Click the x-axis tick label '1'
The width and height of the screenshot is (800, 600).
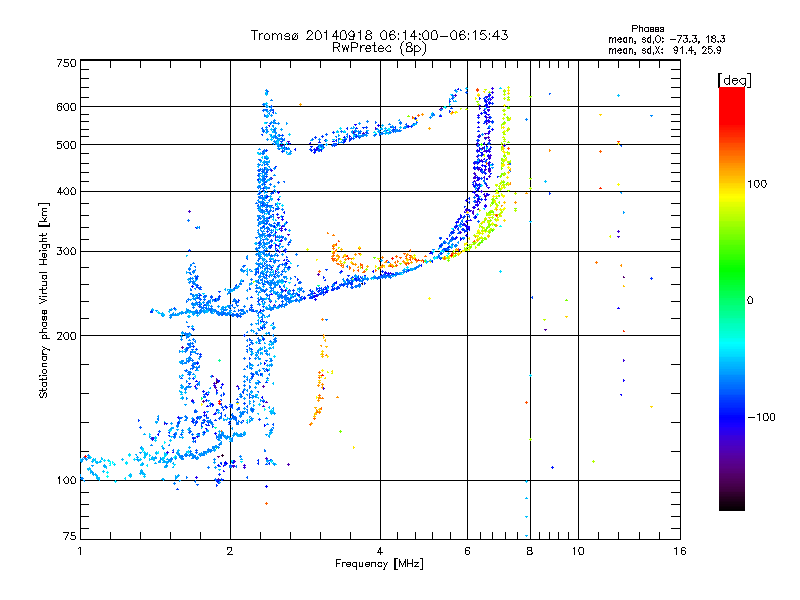[80, 551]
